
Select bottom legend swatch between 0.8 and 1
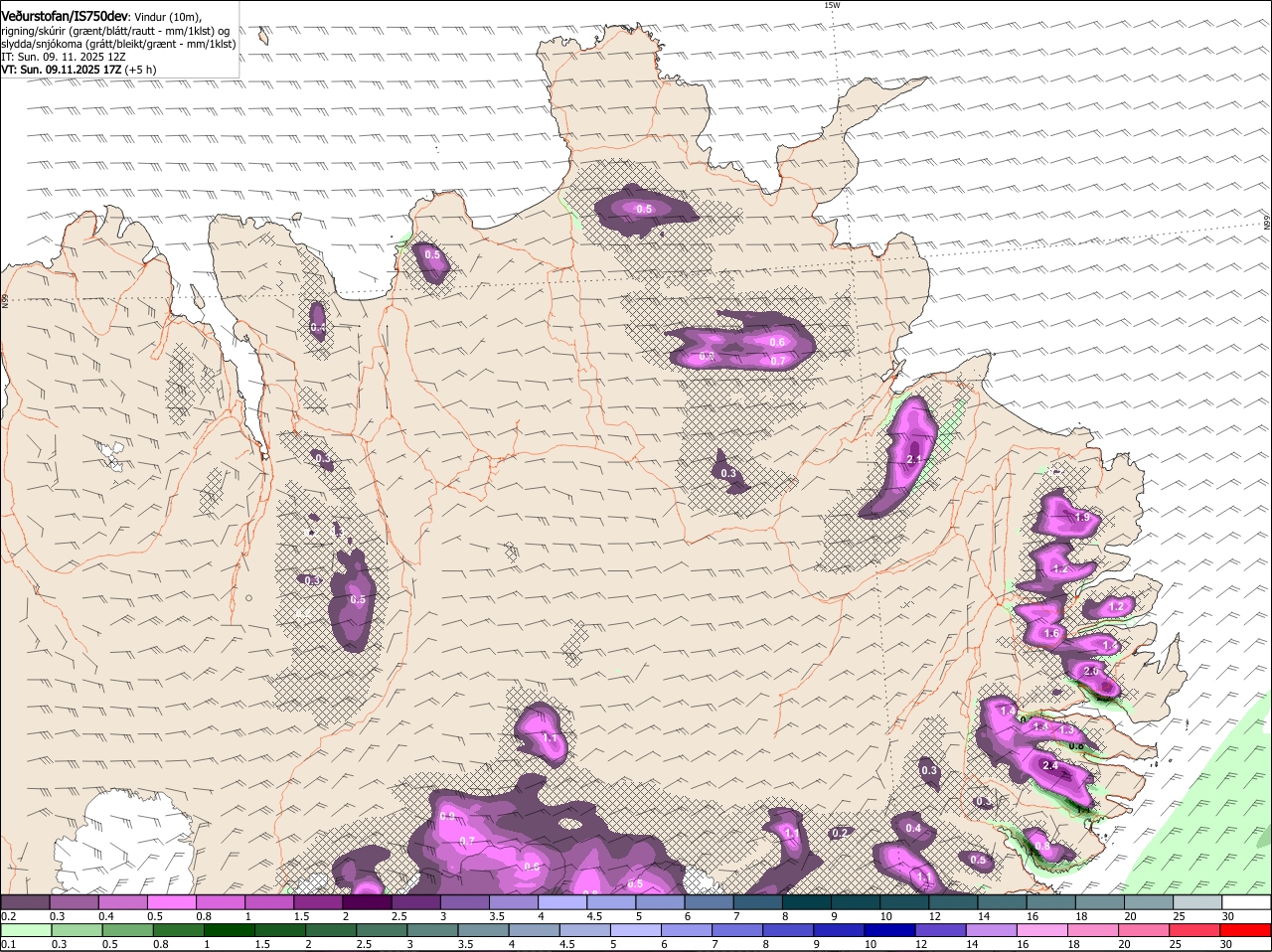181,930
